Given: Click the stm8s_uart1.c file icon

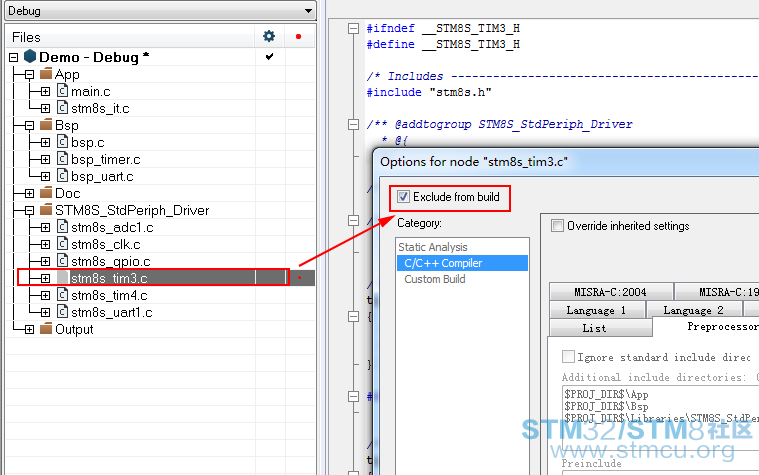Looking at the screenshot, I should [62, 311].
